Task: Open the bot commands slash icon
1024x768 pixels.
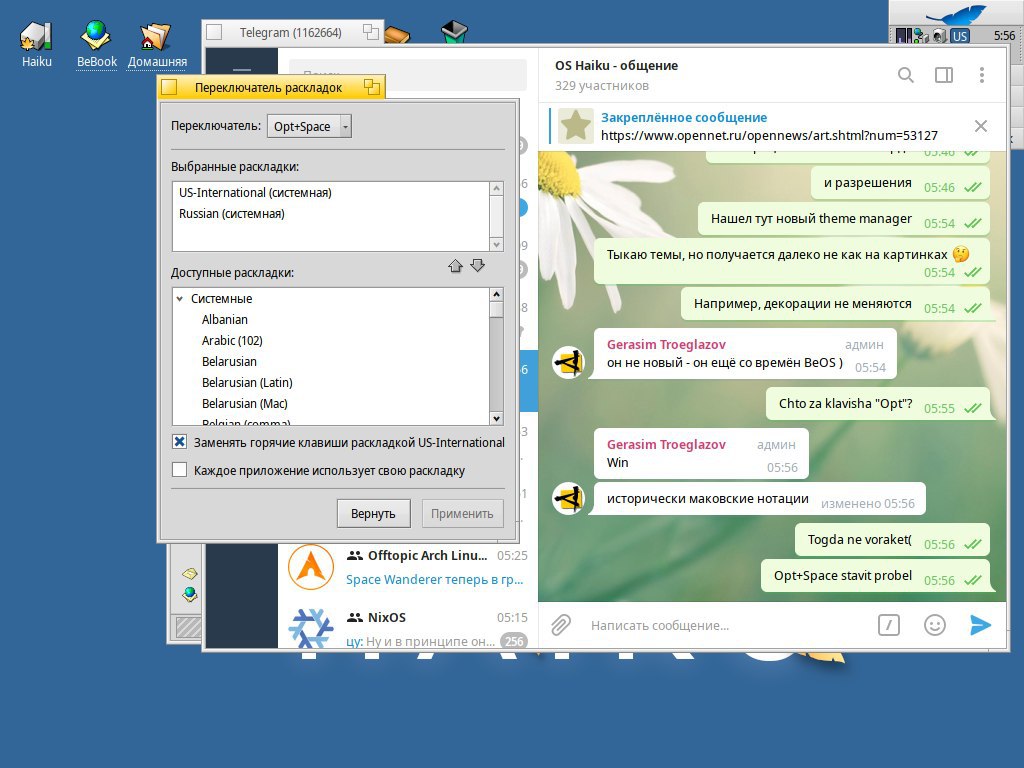Action: point(888,625)
